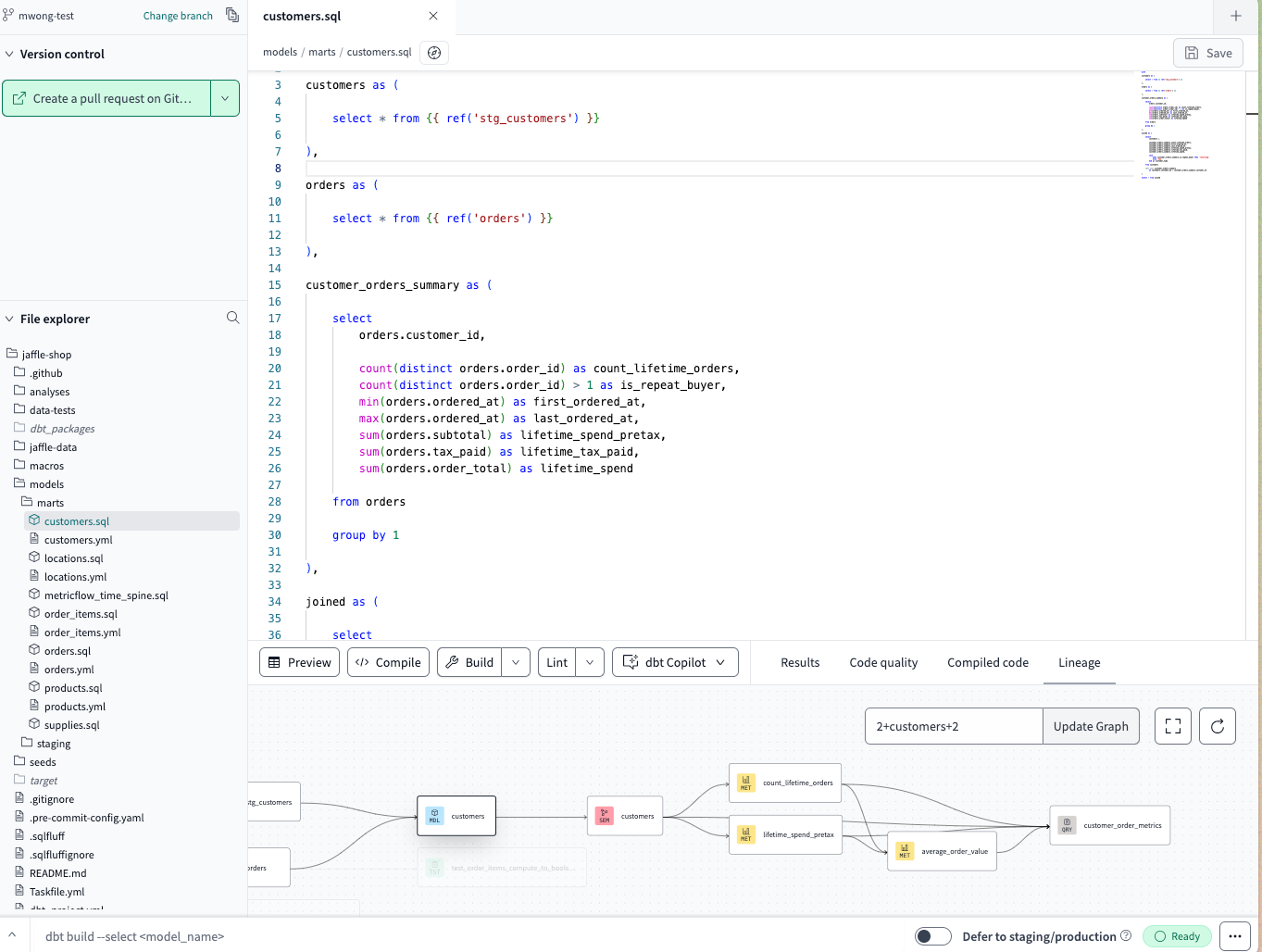Save customers.sql with the Save button

click(x=1207, y=52)
